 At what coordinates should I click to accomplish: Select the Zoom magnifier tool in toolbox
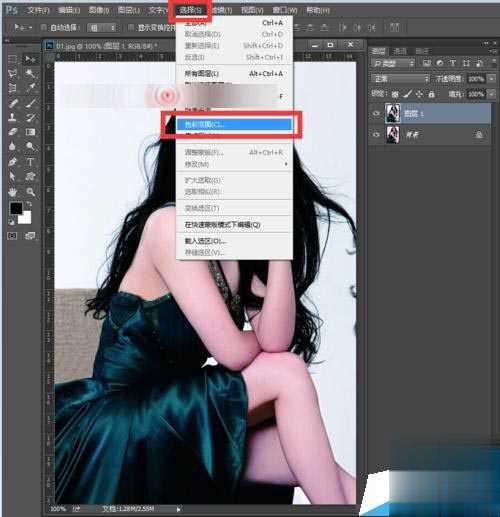(31, 192)
